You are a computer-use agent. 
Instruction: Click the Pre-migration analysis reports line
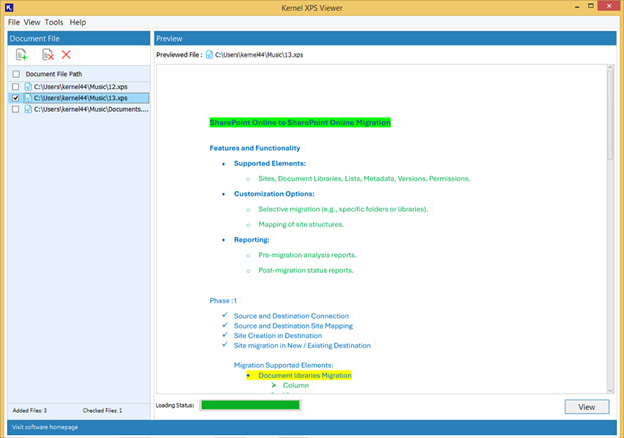click(307, 255)
